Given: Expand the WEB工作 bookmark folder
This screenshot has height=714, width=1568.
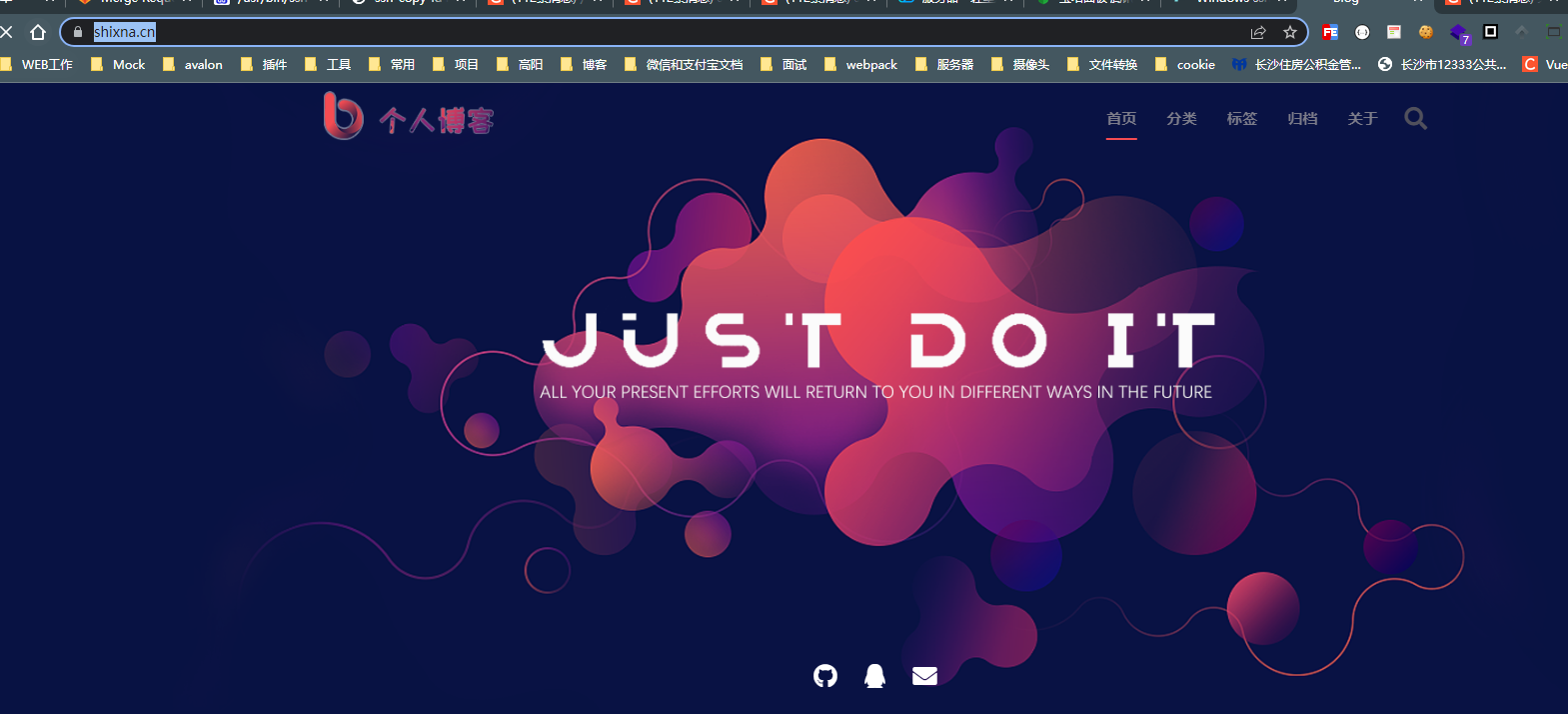Looking at the screenshot, I should click(38, 64).
